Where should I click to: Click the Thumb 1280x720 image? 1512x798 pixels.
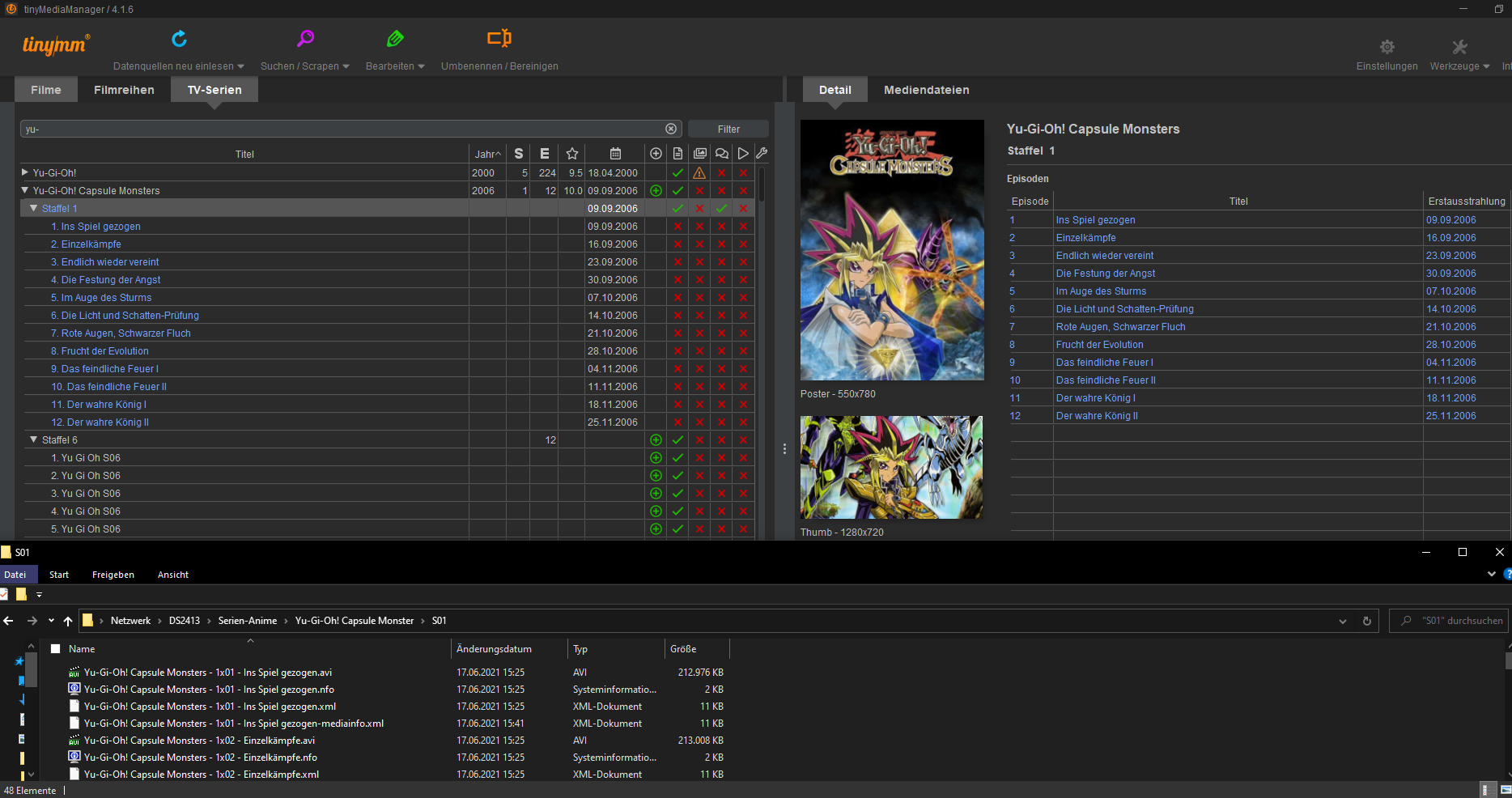[x=891, y=467]
